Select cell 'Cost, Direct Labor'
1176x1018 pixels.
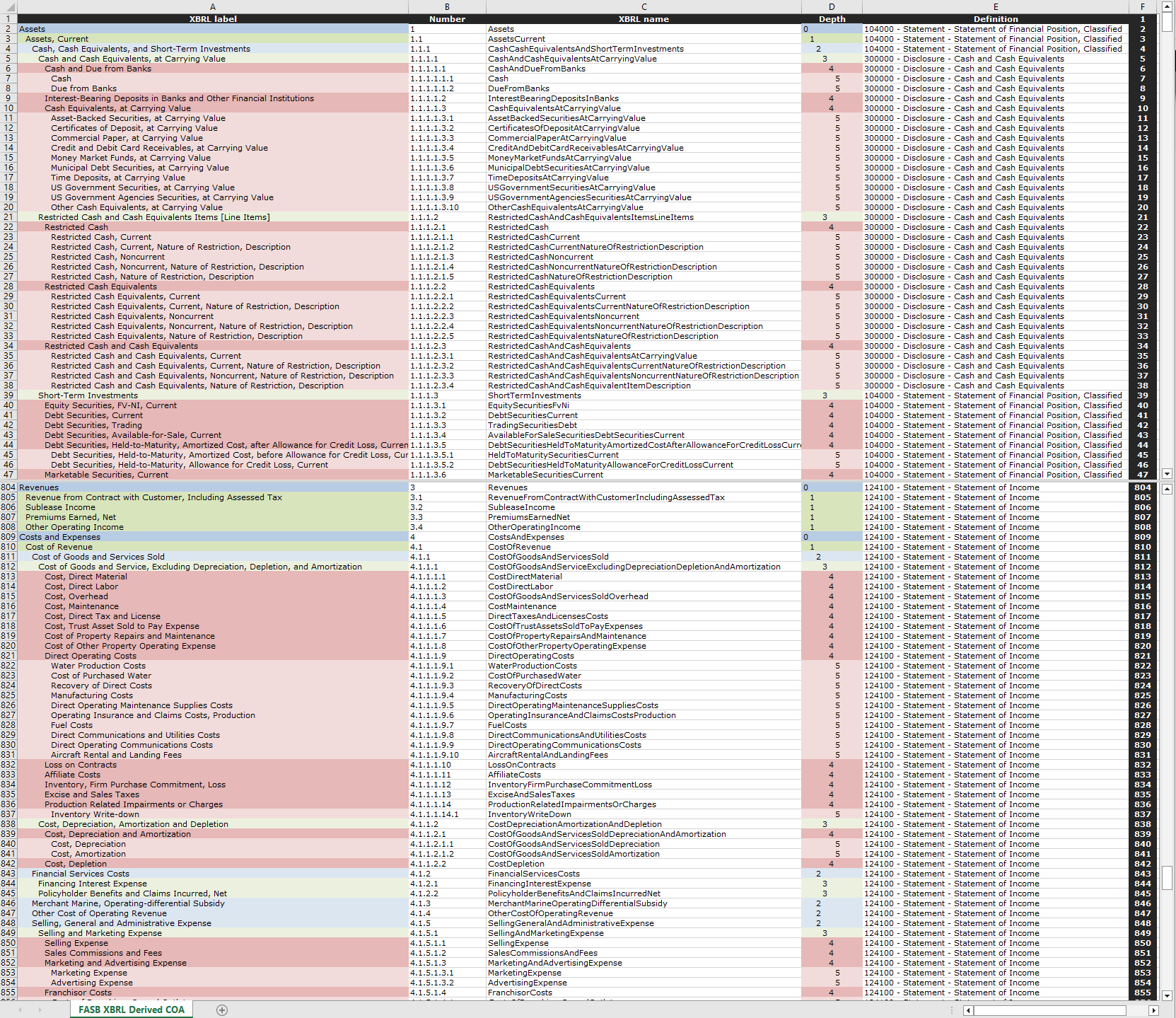213,586
